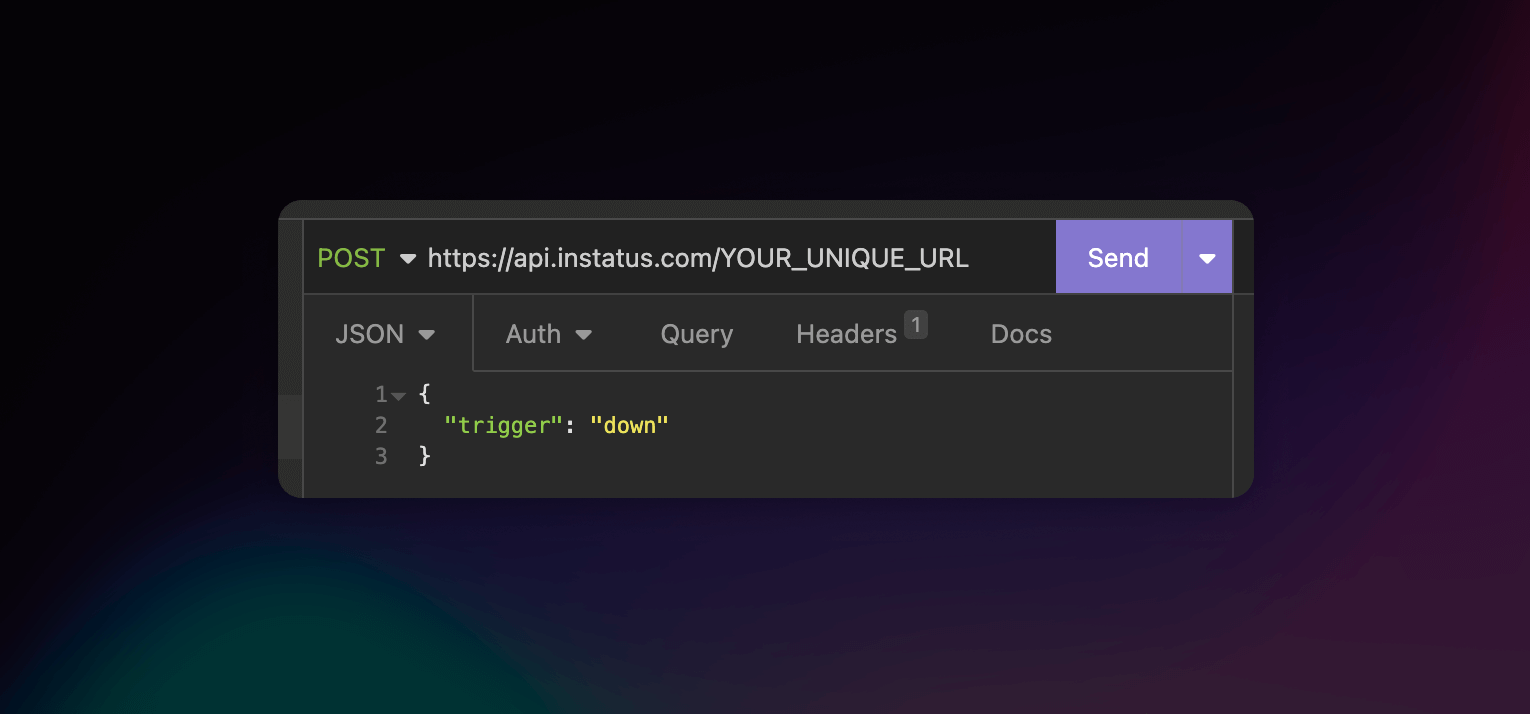
Task: Collapse the JSON block fold arrow
Action: pyautogui.click(x=399, y=396)
